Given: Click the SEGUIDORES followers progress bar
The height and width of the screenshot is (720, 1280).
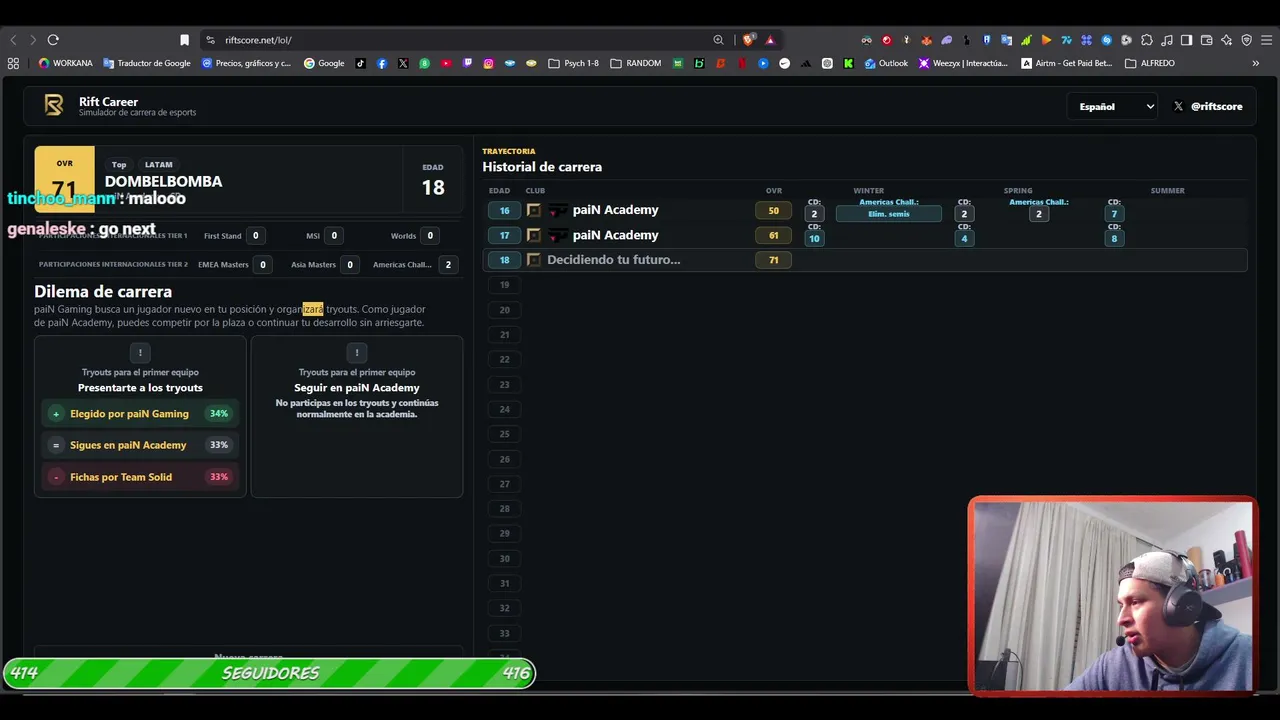Looking at the screenshot, I should click(x=270, y=673).
